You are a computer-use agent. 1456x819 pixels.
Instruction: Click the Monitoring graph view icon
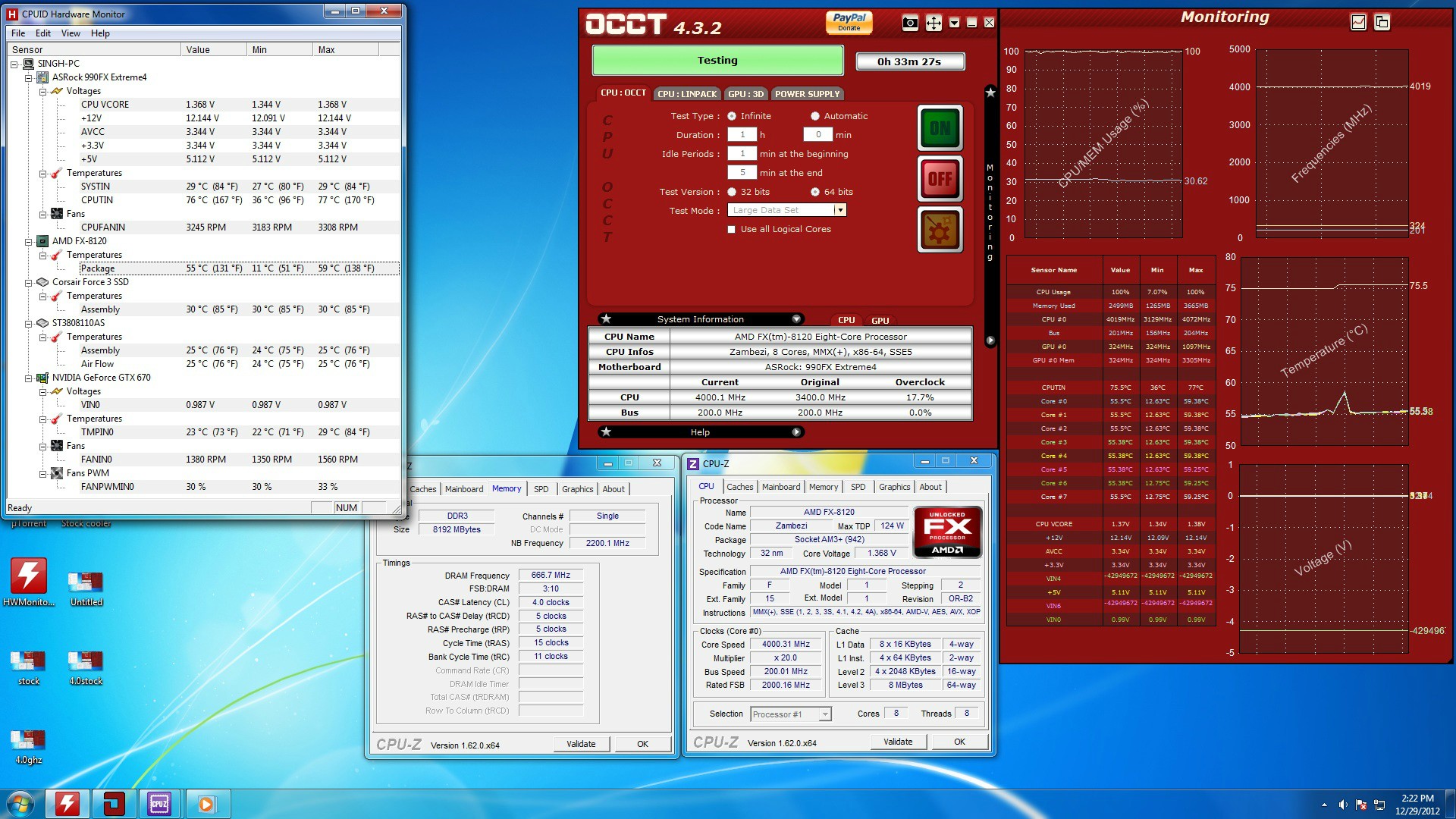click(1358, 22)
